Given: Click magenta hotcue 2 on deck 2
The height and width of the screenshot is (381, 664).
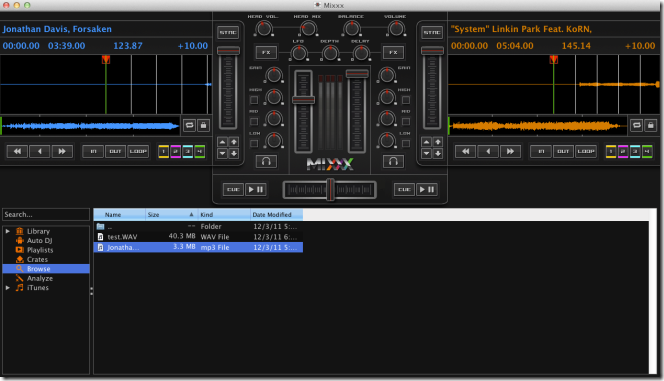Looking at the screenshot, I should click(623, 151).
